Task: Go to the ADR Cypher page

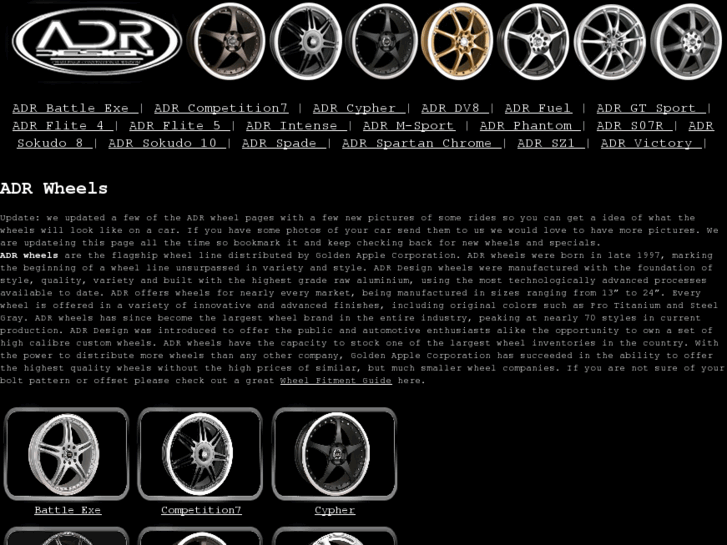Action: [x=359, y=109]
